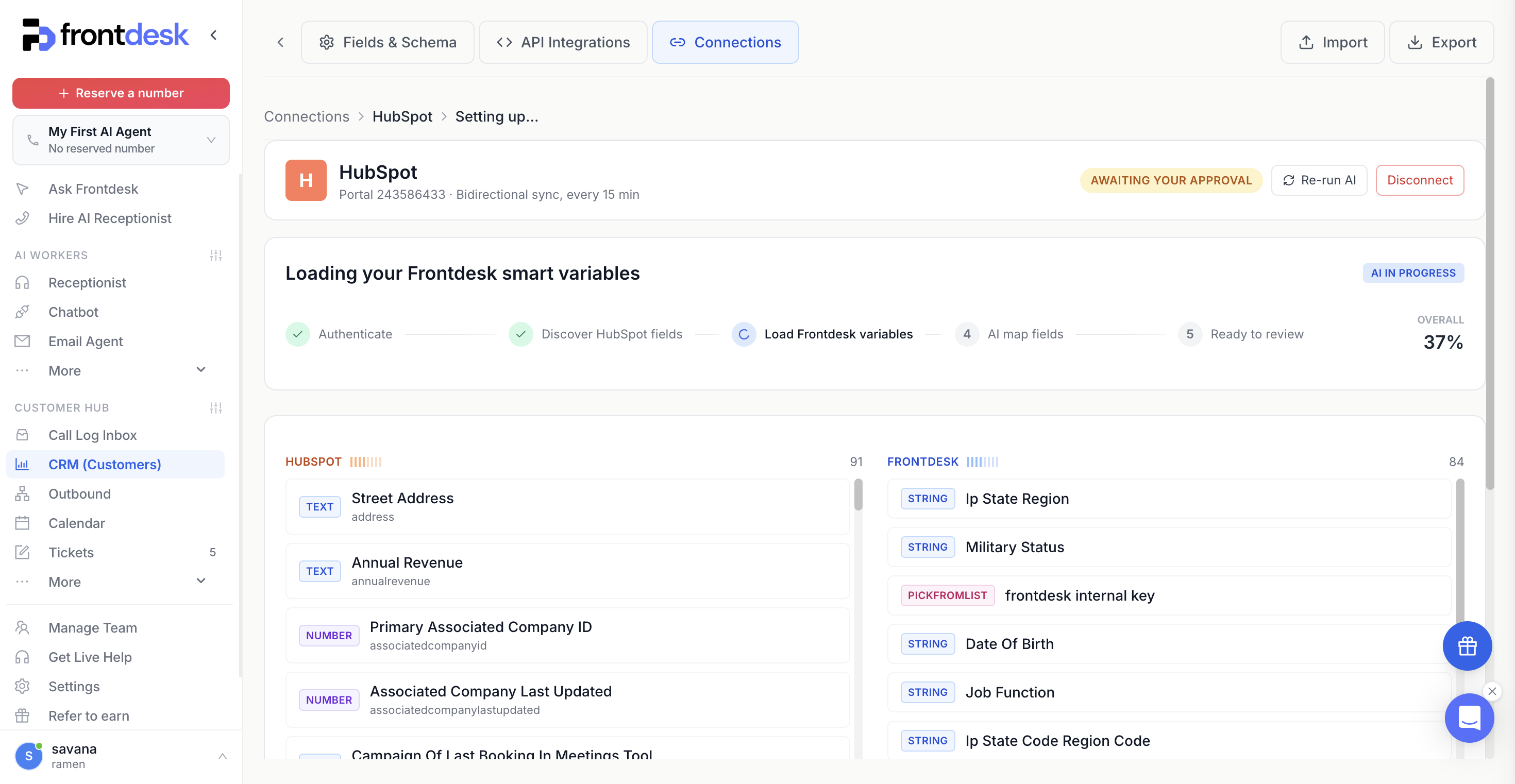Click the Frontdesk logo
The width and height of the screenshot is (1515, 784).
click(106, 35)
